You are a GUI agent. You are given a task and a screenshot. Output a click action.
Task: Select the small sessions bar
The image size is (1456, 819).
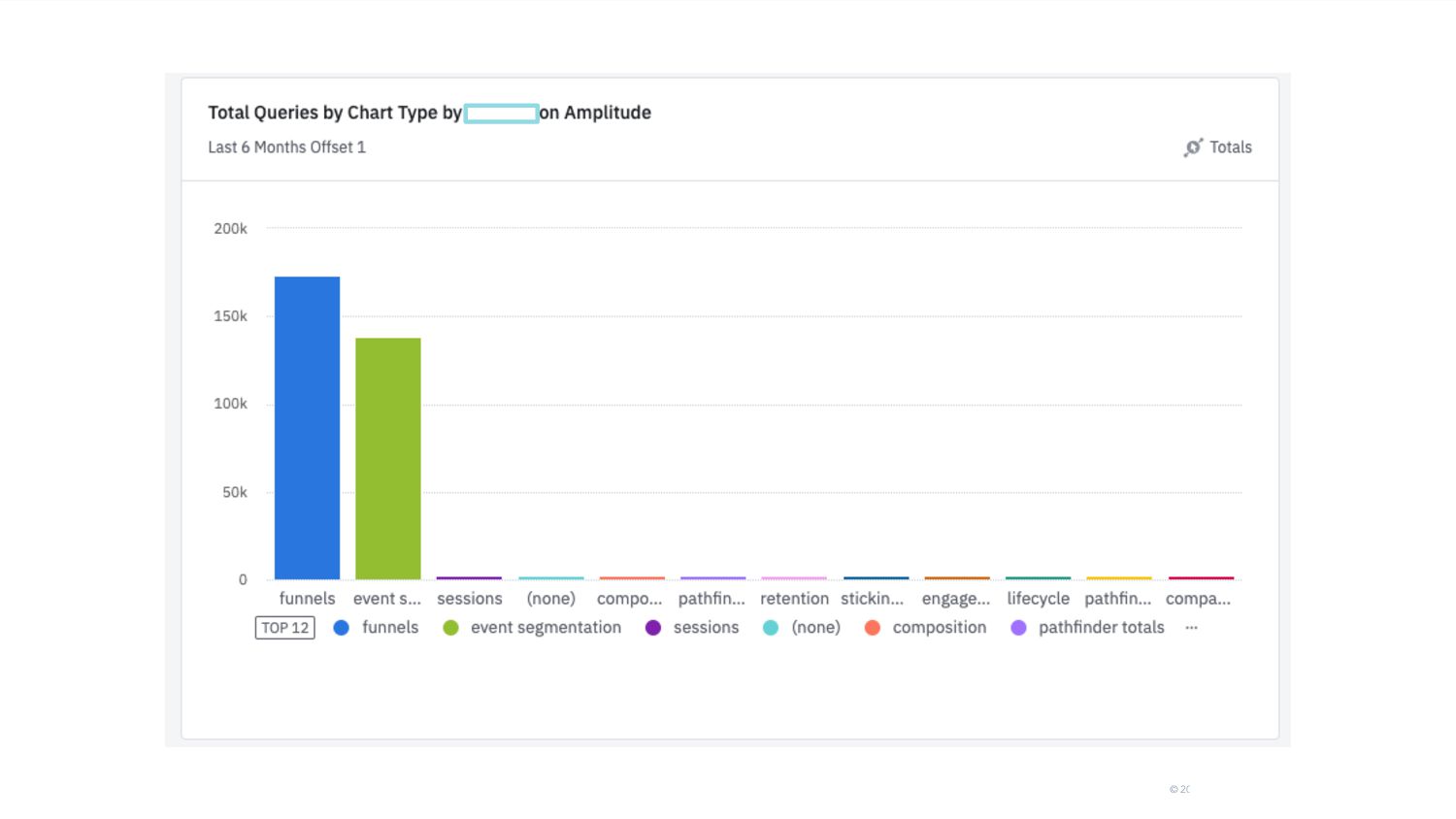(x=470, y=577)
